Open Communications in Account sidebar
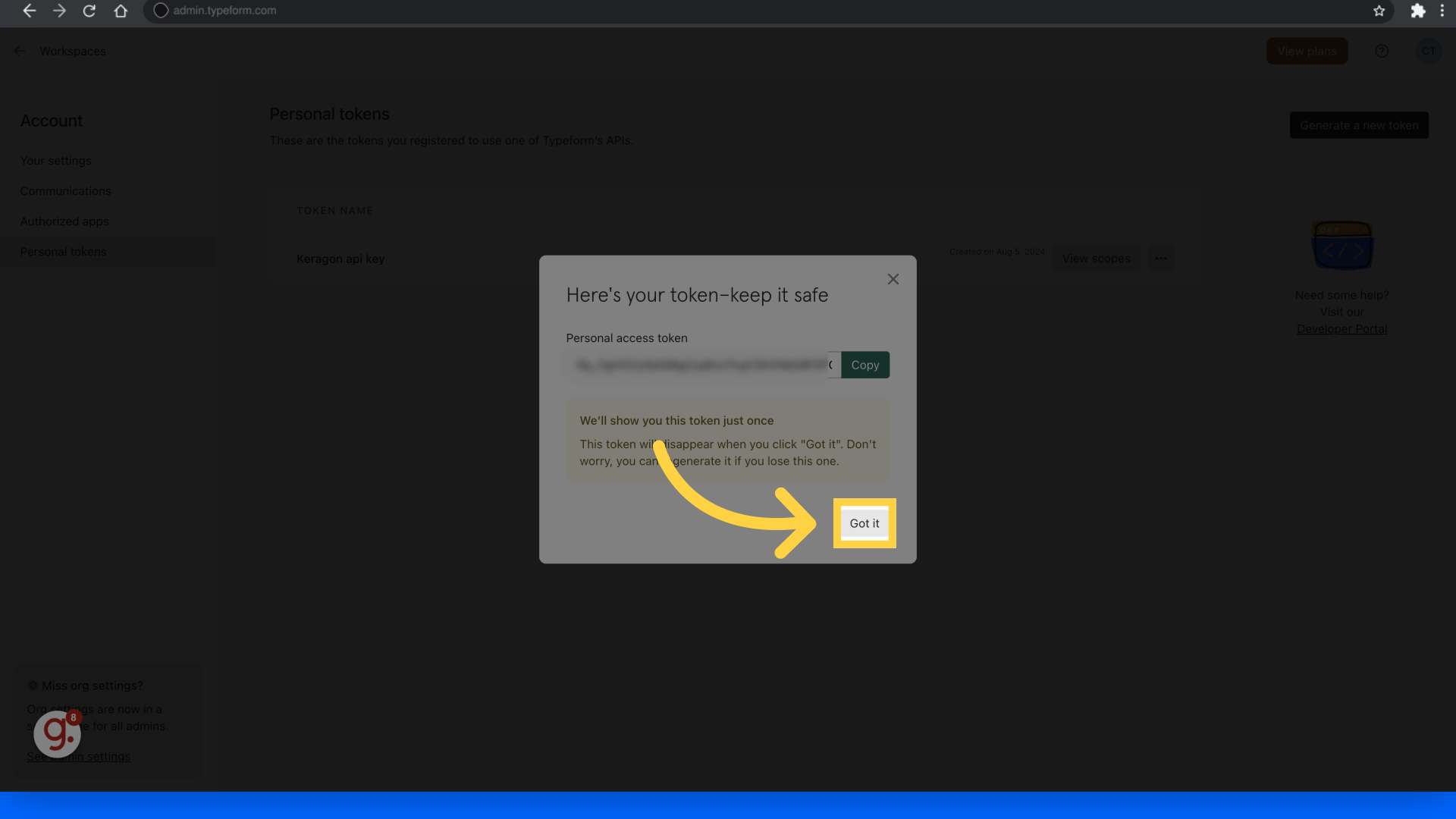 point(65,191)
